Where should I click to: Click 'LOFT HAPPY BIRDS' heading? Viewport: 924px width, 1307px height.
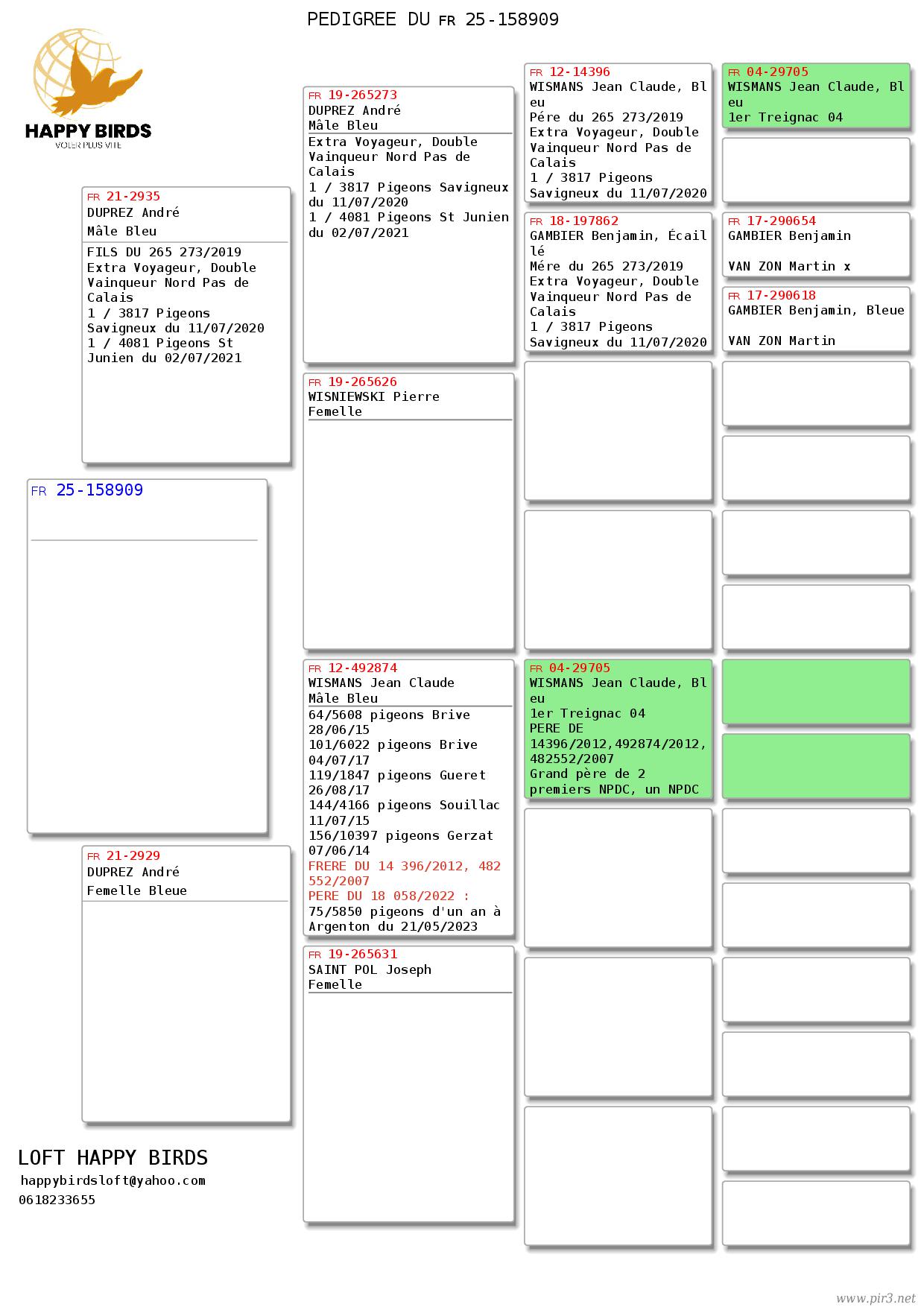(113, 1157)
